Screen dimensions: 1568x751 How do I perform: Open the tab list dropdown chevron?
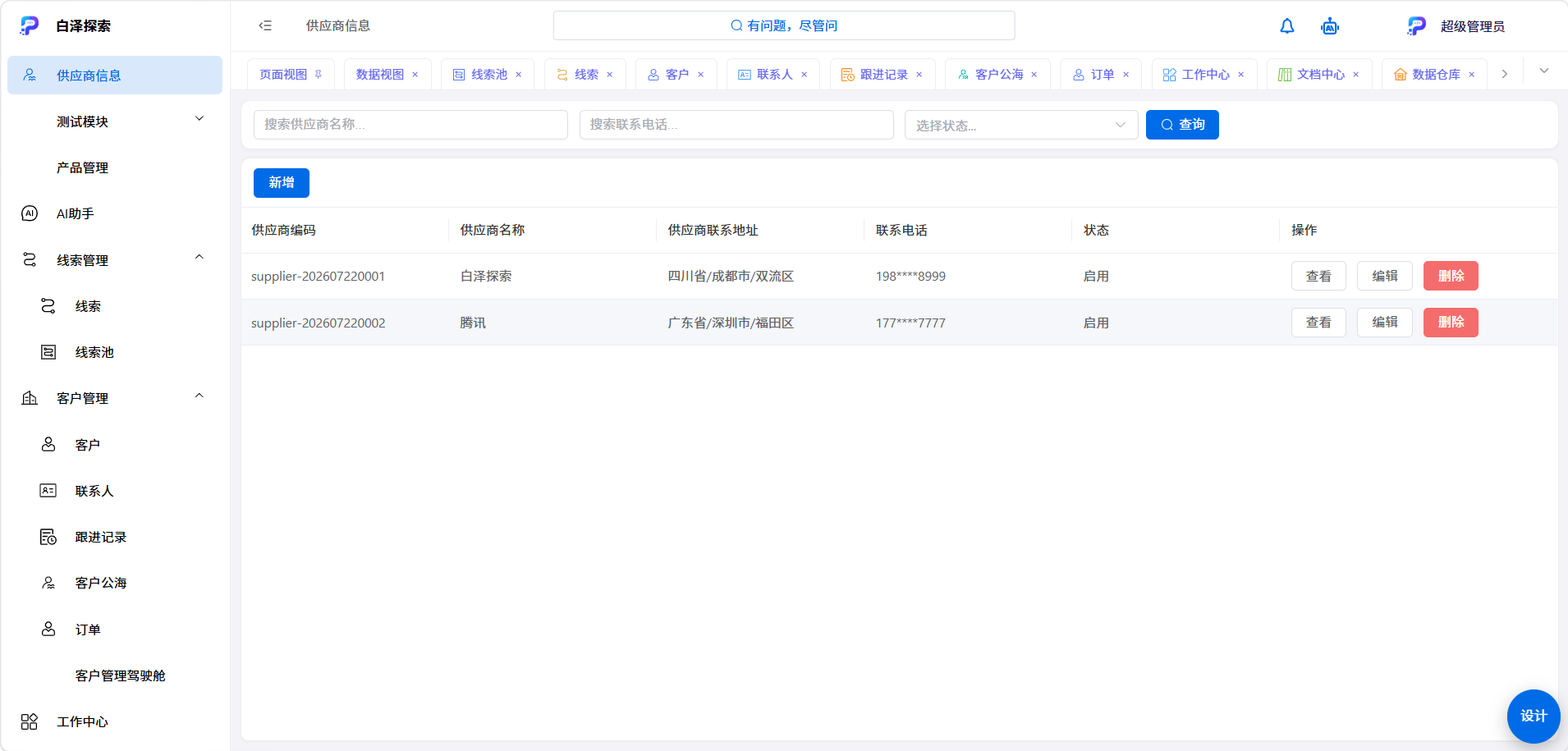pyautogui.click(x=1544, y=71)
